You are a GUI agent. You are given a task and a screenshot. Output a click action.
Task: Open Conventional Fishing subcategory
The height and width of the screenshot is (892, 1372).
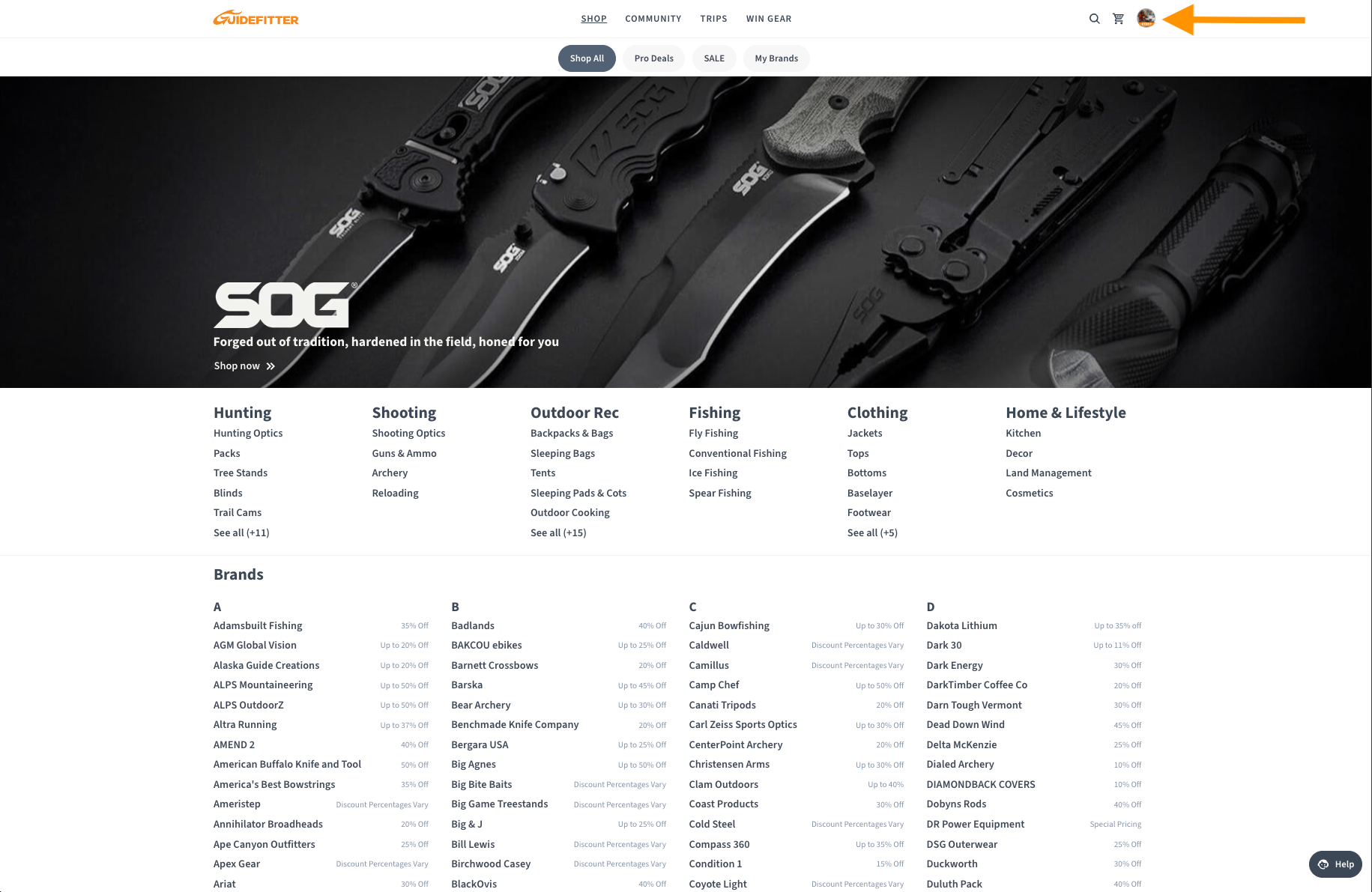[738, 454]
